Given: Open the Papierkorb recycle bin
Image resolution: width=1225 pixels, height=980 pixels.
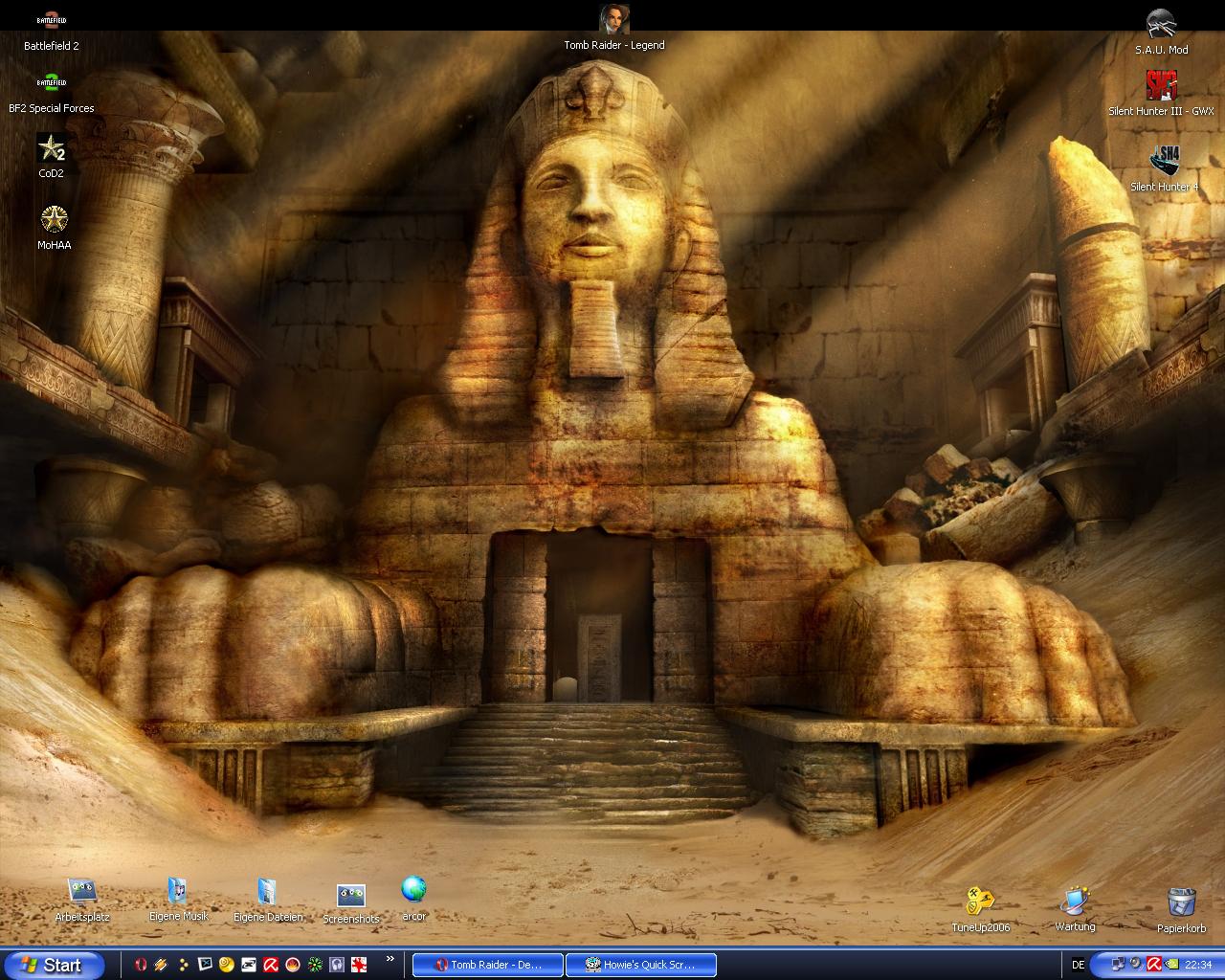Looking at the screenshot, I should pos(1181,902).
